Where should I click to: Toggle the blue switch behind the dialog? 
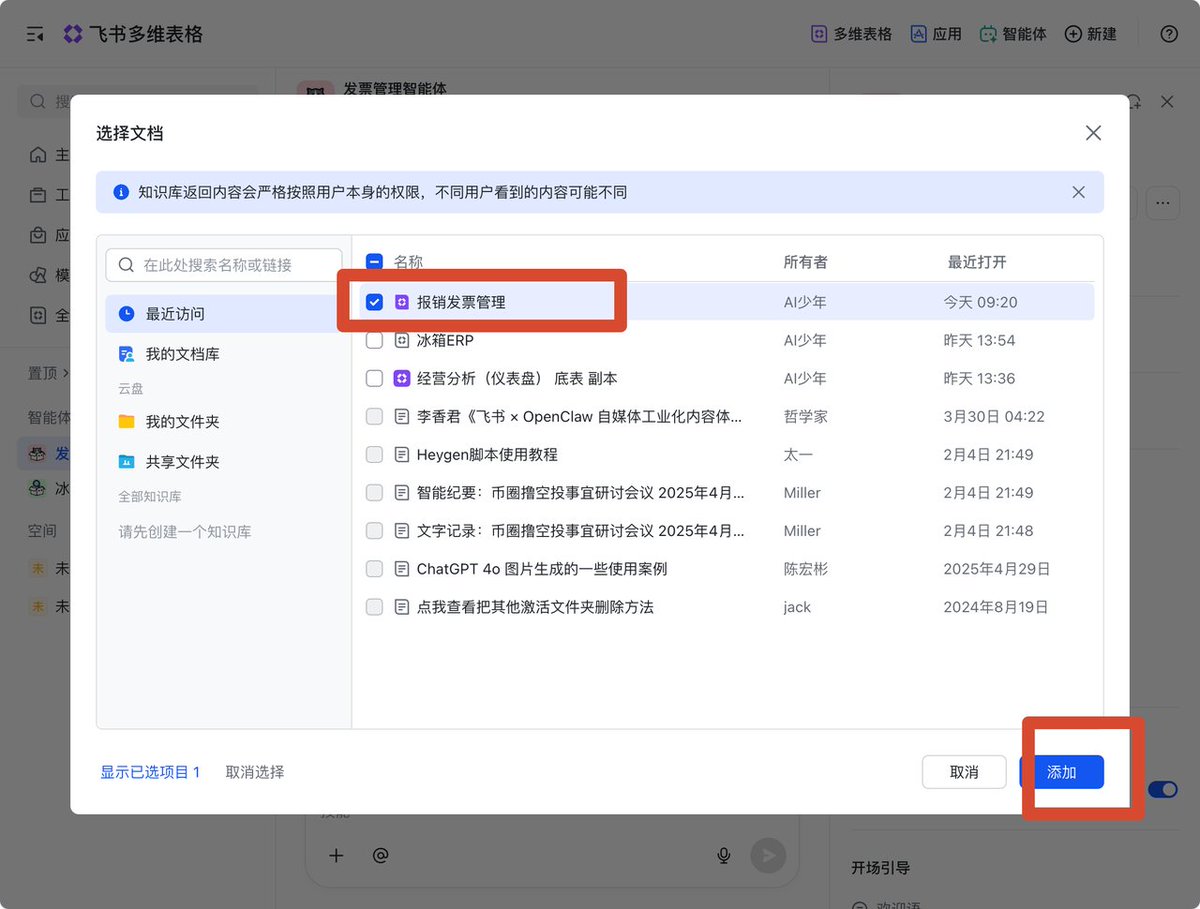pyautogui.click(x=1162, y=790)
